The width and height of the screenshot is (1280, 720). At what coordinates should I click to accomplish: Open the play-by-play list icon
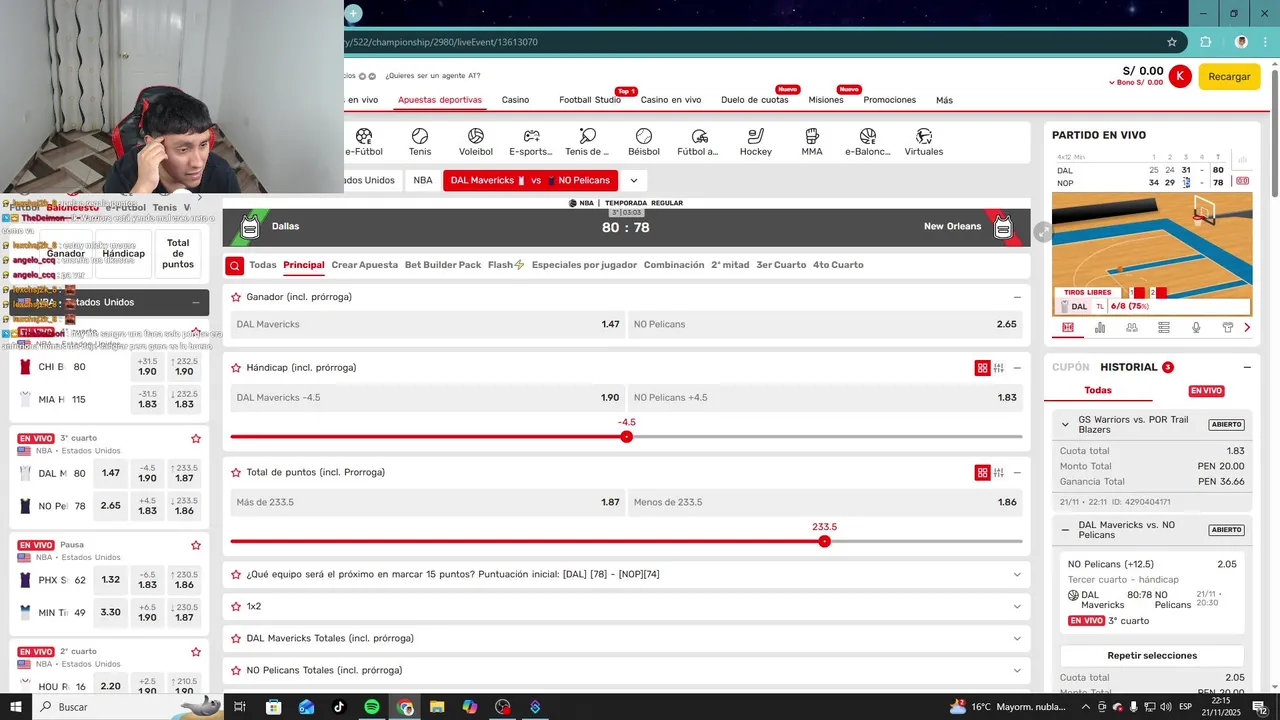[1164, 327]
